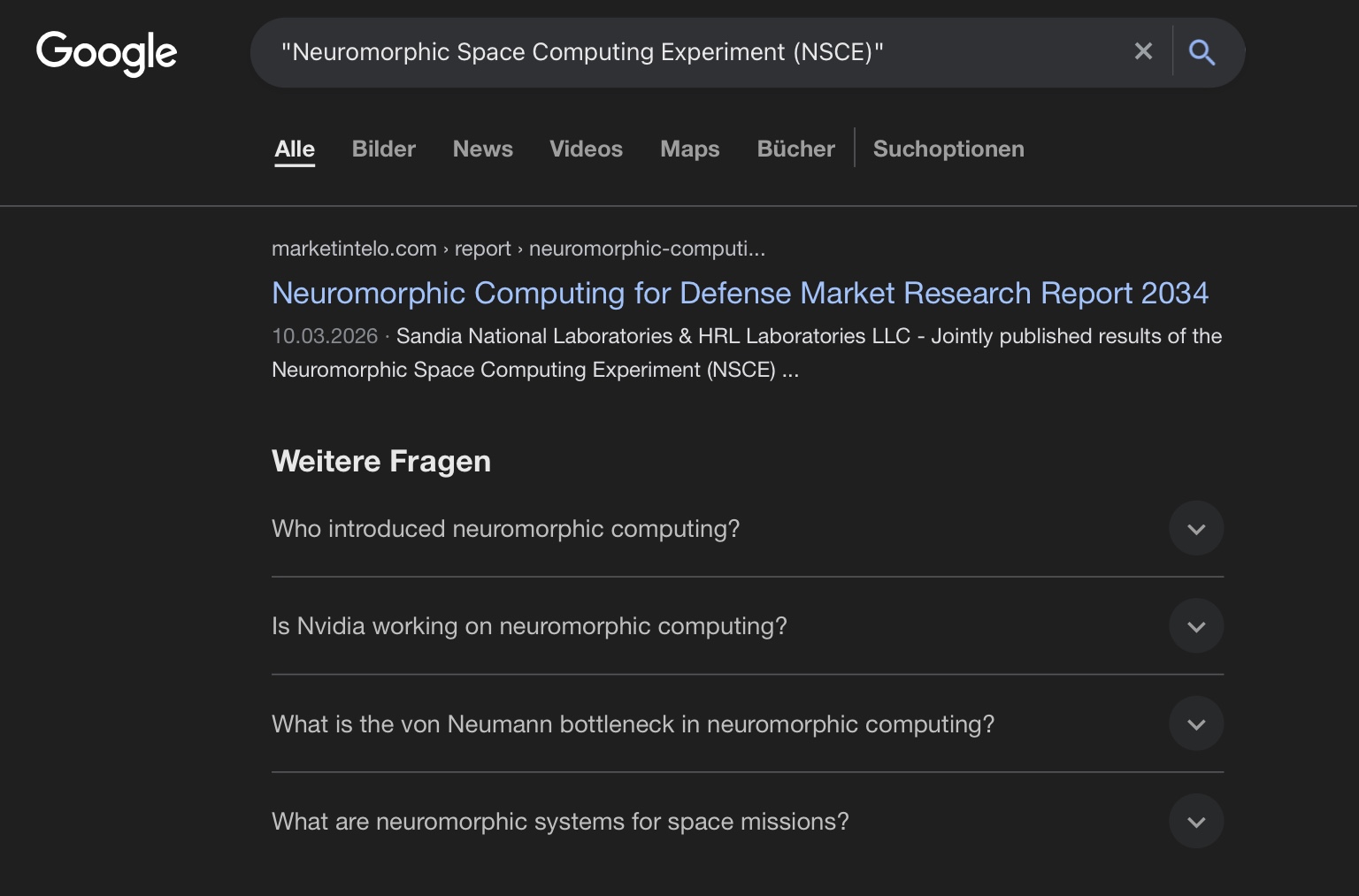Viewport: 1359px width, 896px height.
Task: Click the "neuromorphic systems for space missions" question text
Action: click(560, 822)
